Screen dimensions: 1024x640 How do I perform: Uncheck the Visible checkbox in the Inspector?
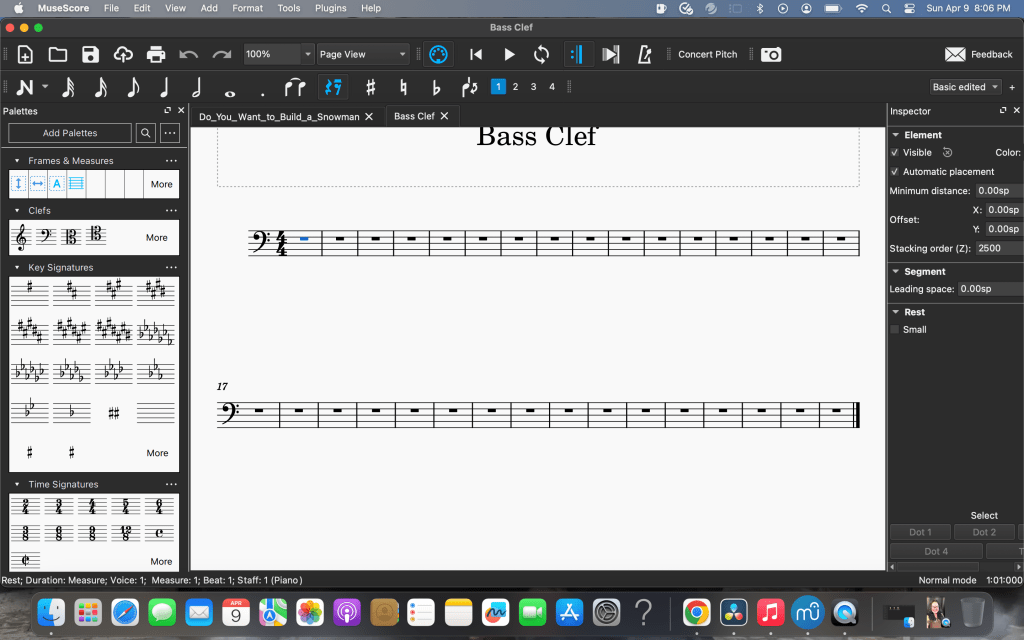pos(895,153)
